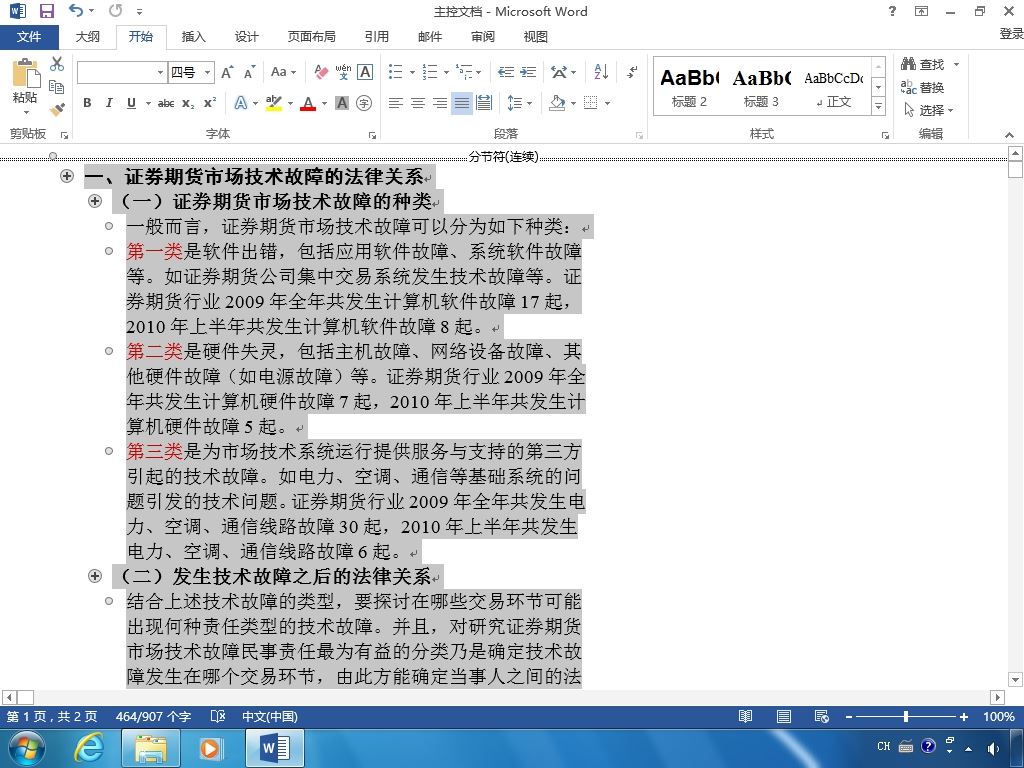Increase paragraph indent

coord(528,72)
